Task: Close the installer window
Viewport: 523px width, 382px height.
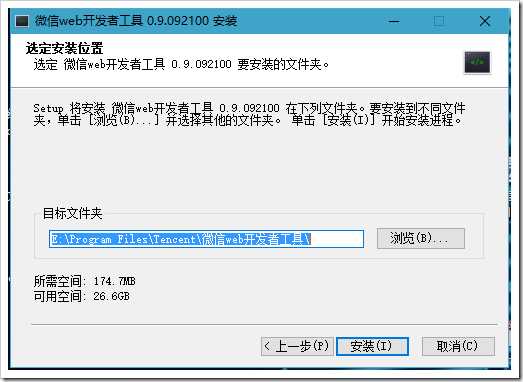Action: pos(485,21)
